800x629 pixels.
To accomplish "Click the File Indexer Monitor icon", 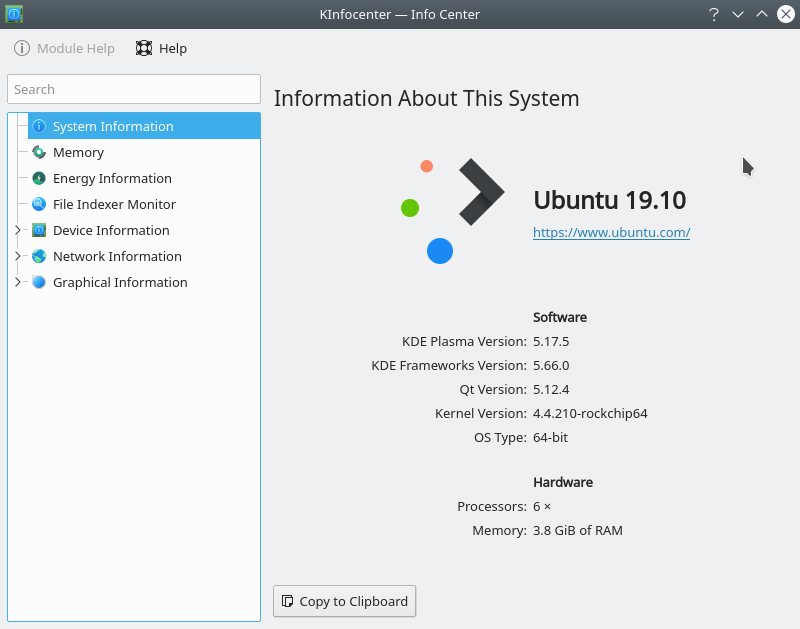I will [39, 204].
